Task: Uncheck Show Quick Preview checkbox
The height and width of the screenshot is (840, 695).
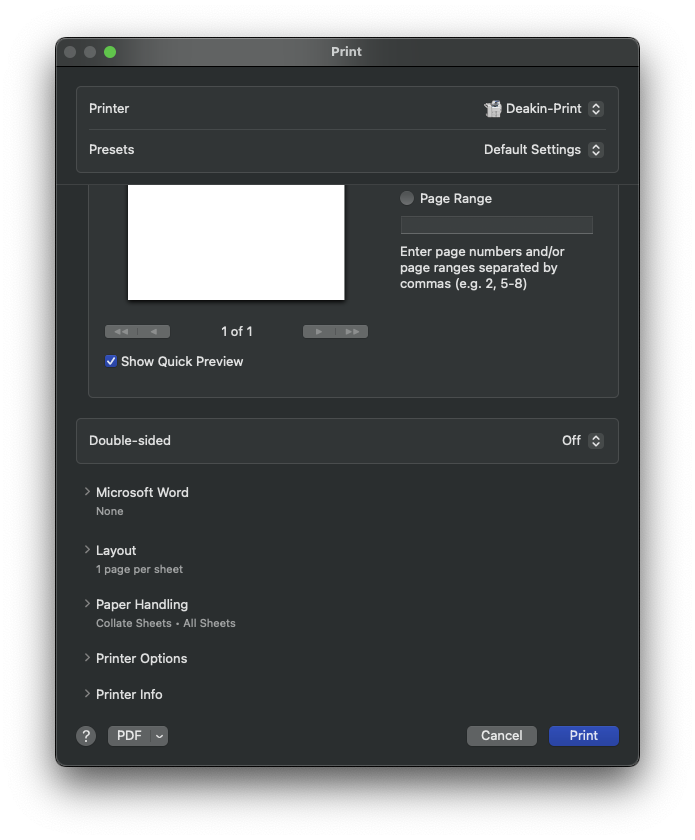Action: point(111,362)
